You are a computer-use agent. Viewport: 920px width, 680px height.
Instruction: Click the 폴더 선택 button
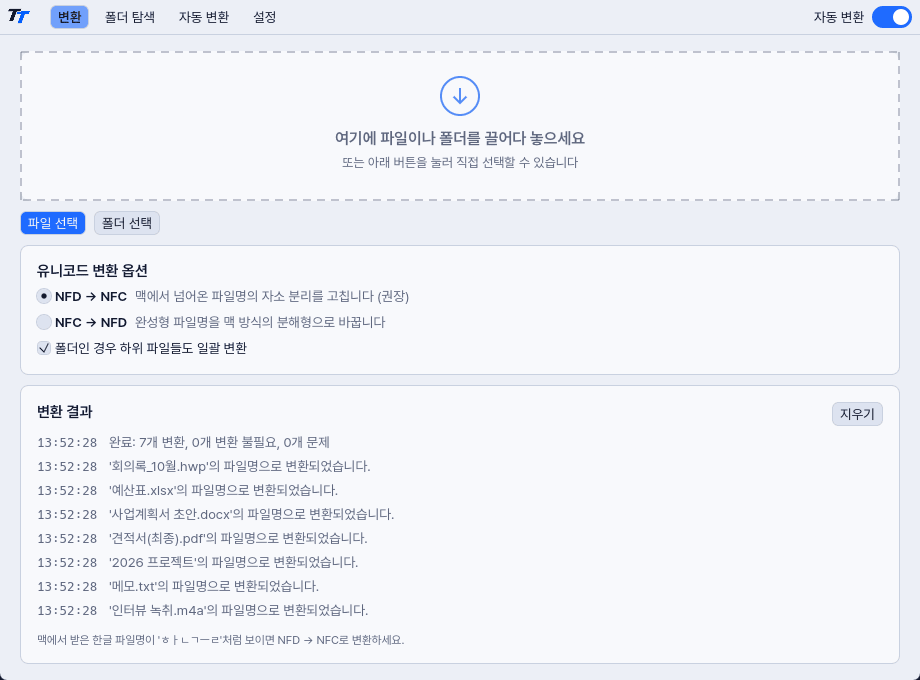tap(127, 223)
